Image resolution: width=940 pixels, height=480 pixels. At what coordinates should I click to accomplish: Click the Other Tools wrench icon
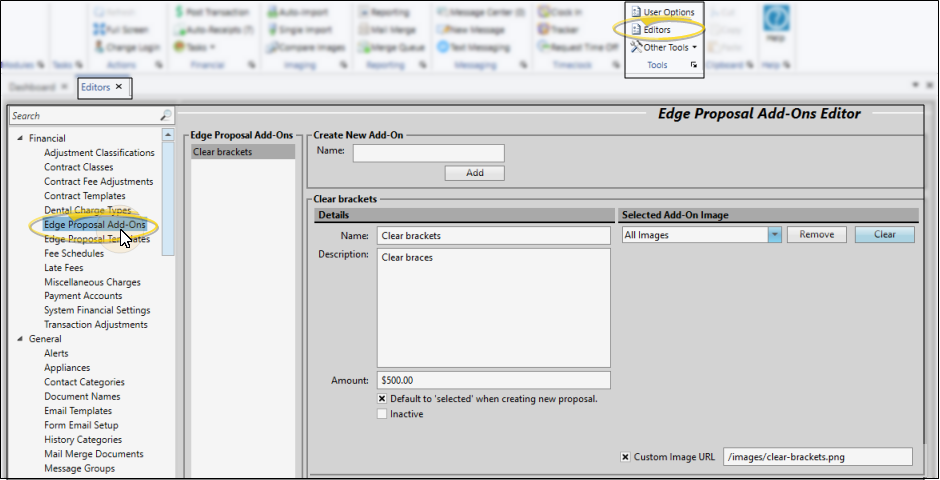pyautogui.click(x=636, y=47)
